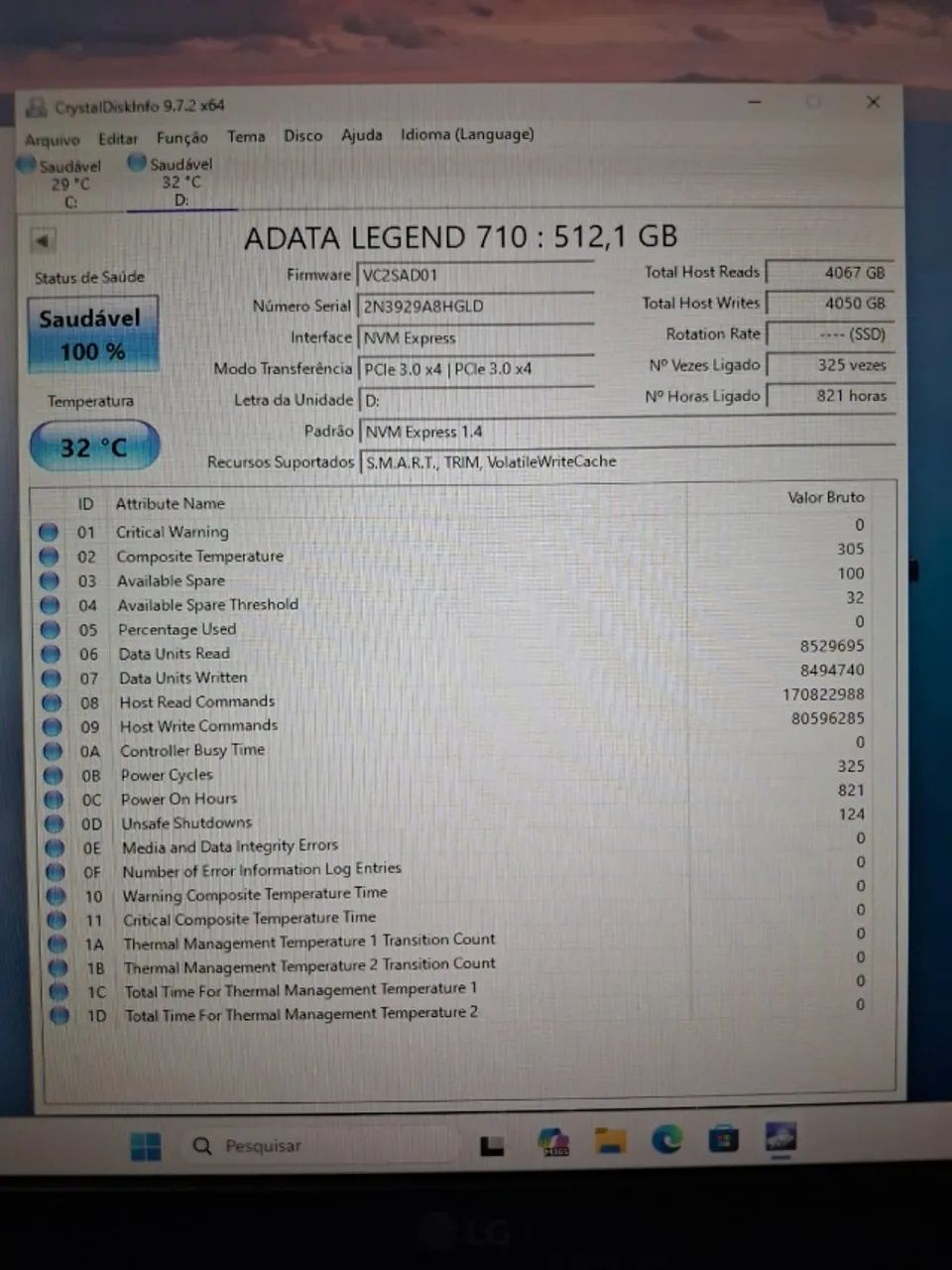This screenshot has width=952, height=1270.
Task: Click the Firmware field VC2SAD01
Action: click(476, 276)
